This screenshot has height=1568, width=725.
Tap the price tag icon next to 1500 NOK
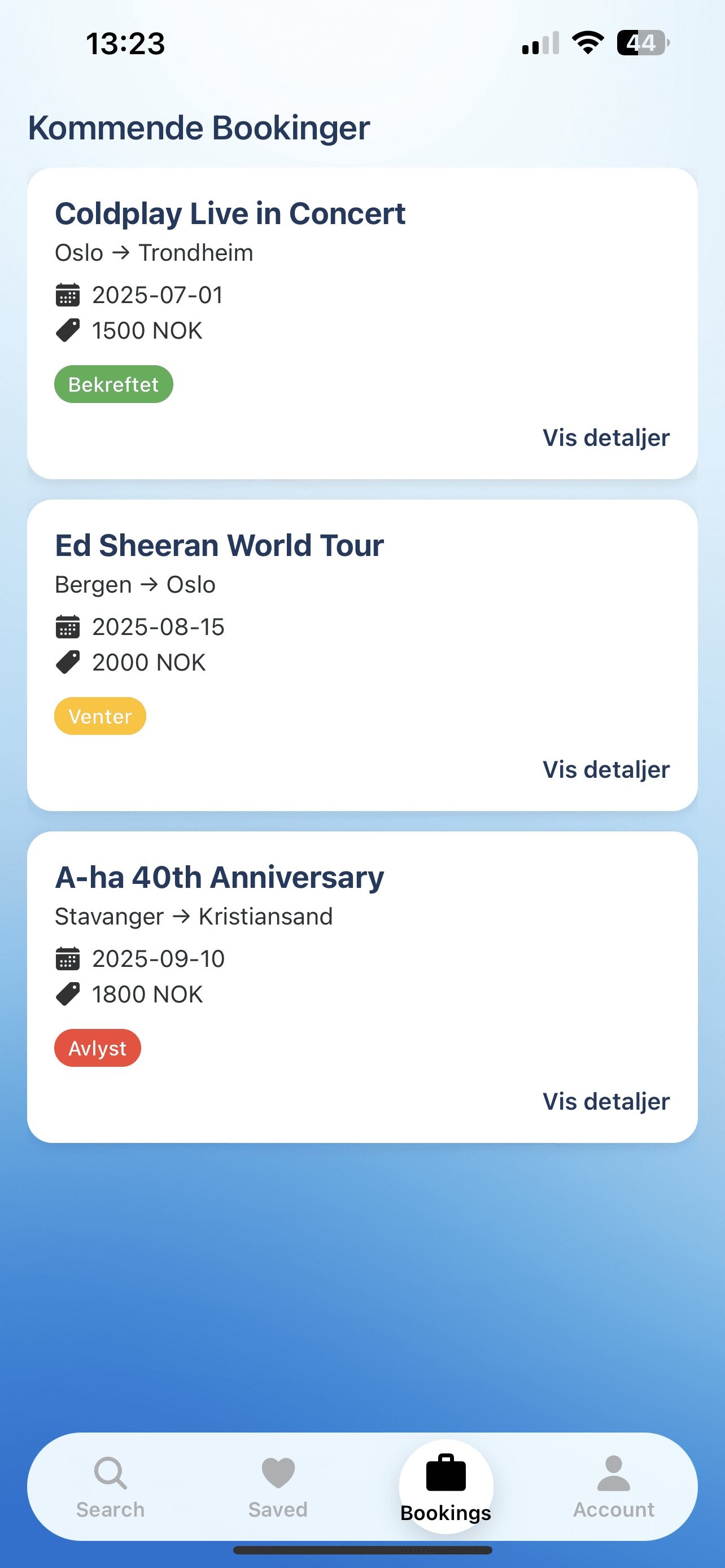tap(68, 330)
